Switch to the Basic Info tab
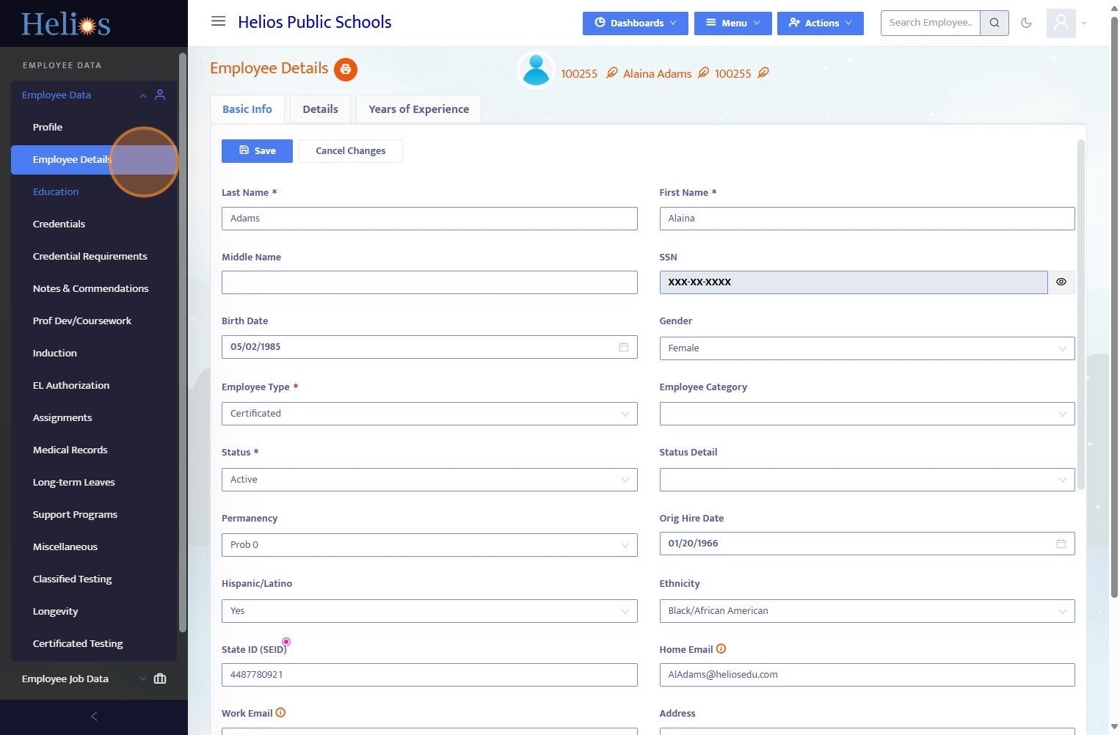This screenshot has width=1120, height=735. [247, 109]
